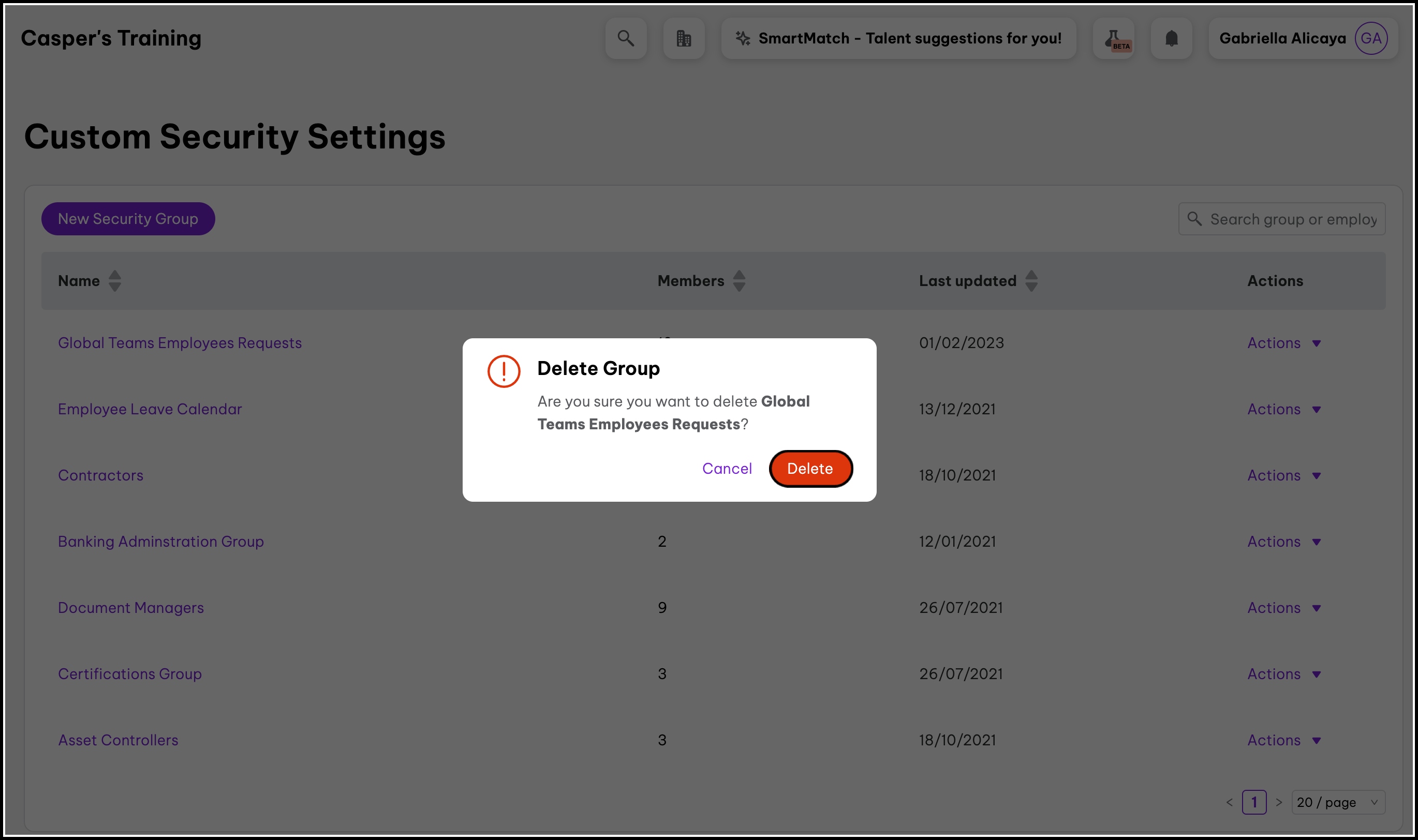Open Gabriella Alicaya user menu
The height and width of the screenshot is (840, 1418).
(x=1303, y=38)
